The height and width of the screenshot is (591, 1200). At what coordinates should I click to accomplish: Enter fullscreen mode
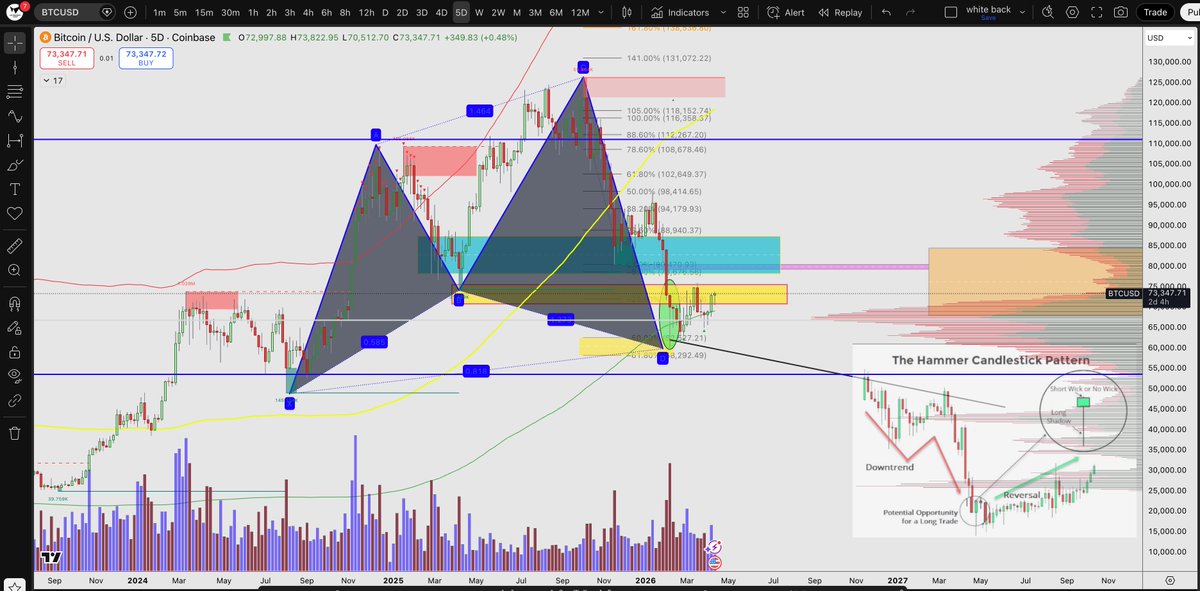(x=1095, y=12)
